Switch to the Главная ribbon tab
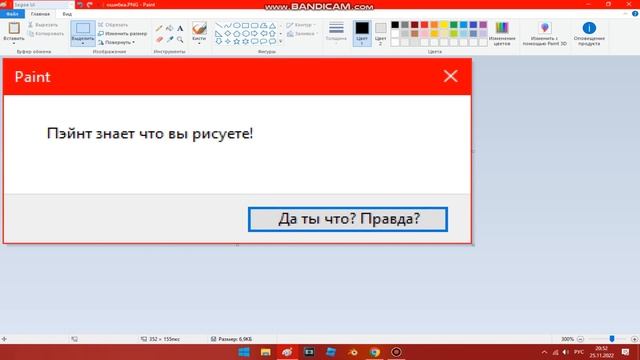Screen dimensions: 640x360 [x=40, y=14]
